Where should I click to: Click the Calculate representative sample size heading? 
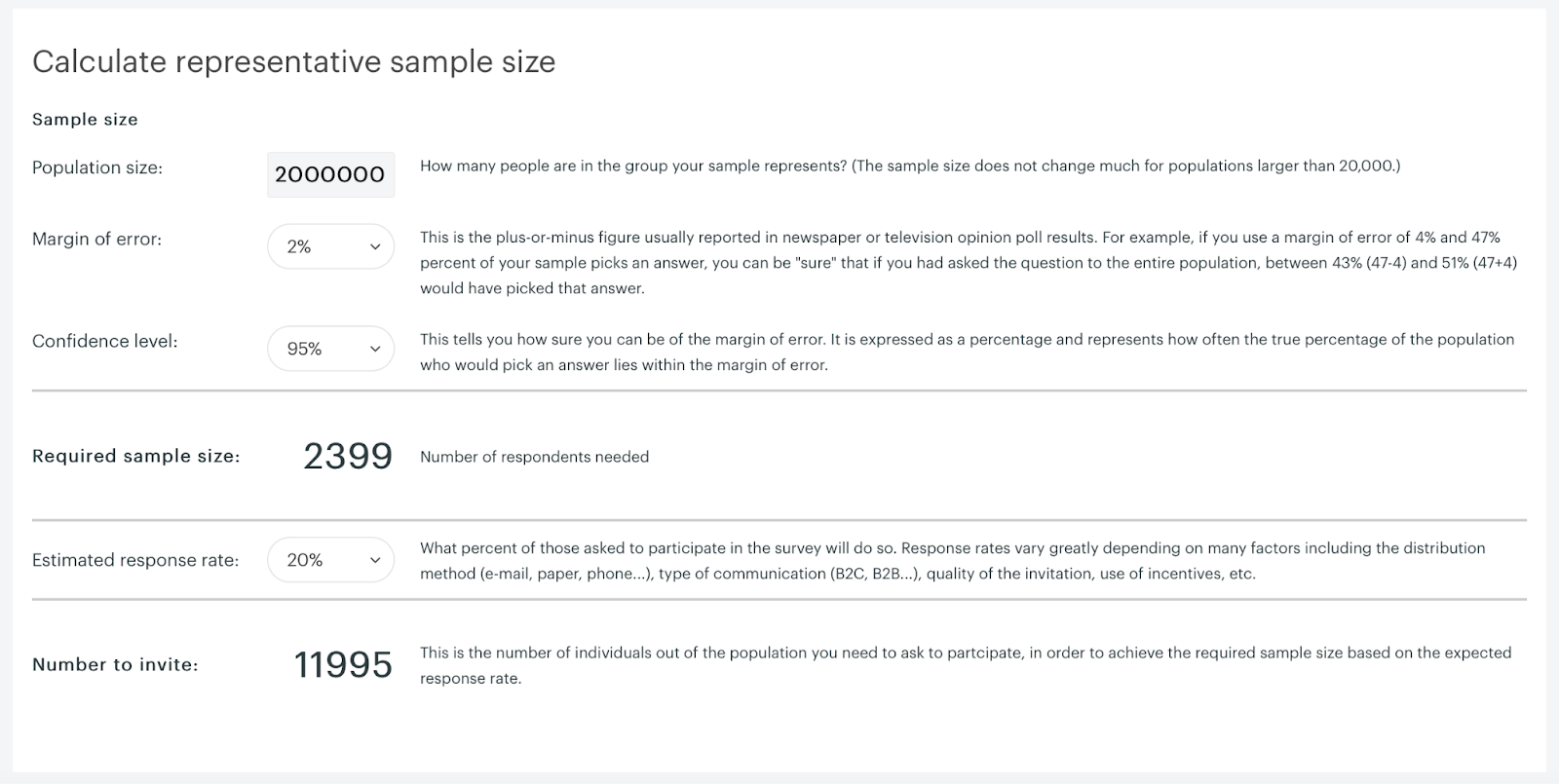click(x=294, y=61)
